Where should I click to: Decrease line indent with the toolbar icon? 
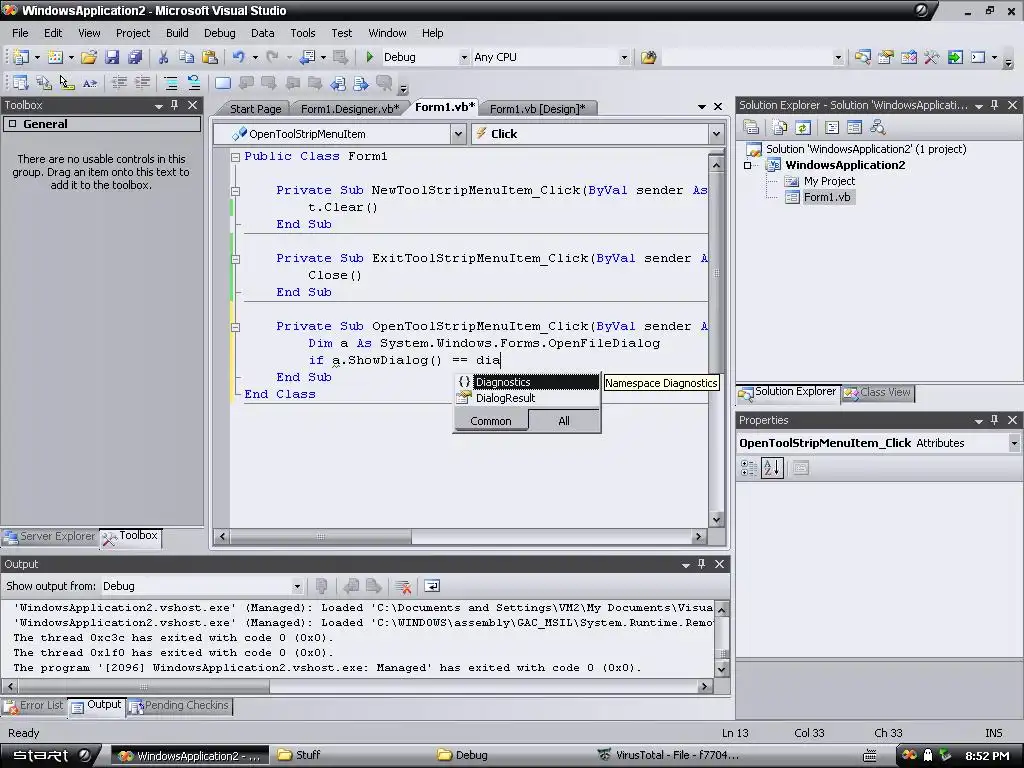(119, 83)
